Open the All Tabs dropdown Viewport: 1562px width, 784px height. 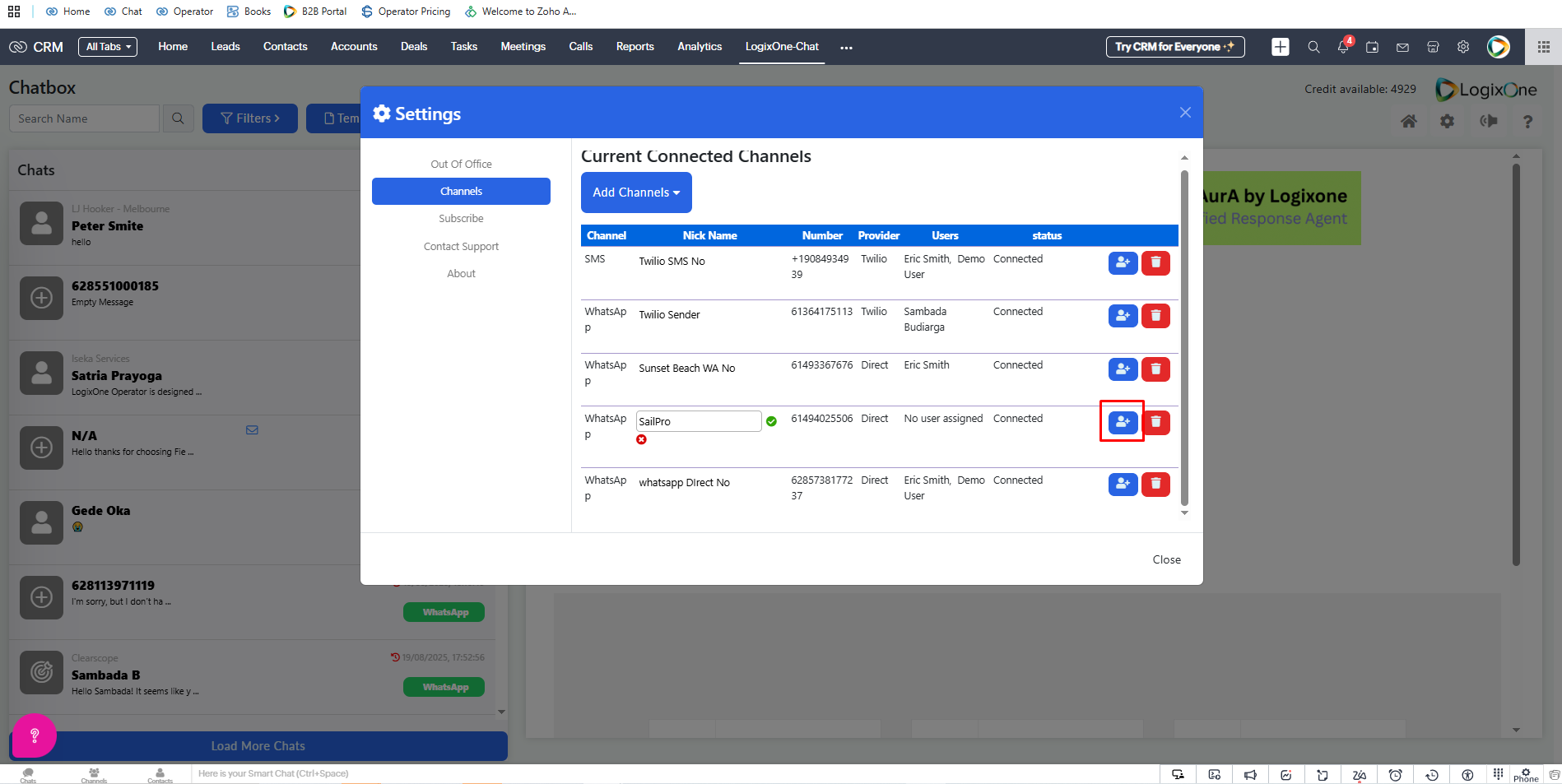[x=108, y=47]
